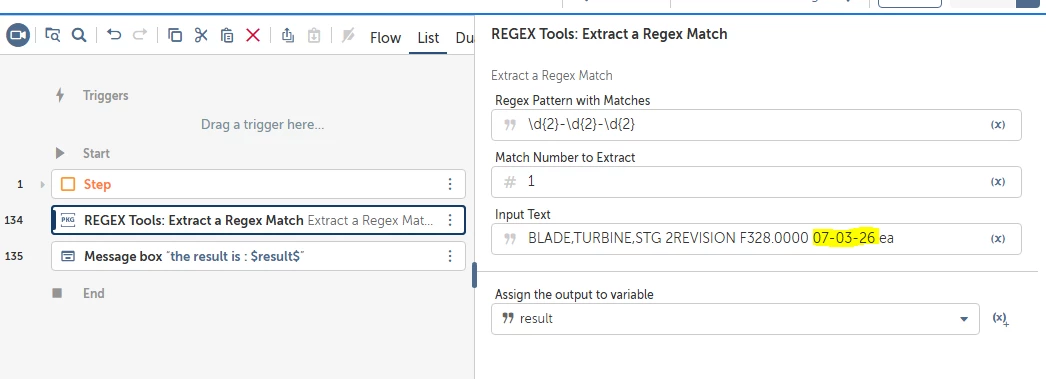Screen dimensions: 1046x379
Task: Create new variable next to result
Action: (1000, 319)
